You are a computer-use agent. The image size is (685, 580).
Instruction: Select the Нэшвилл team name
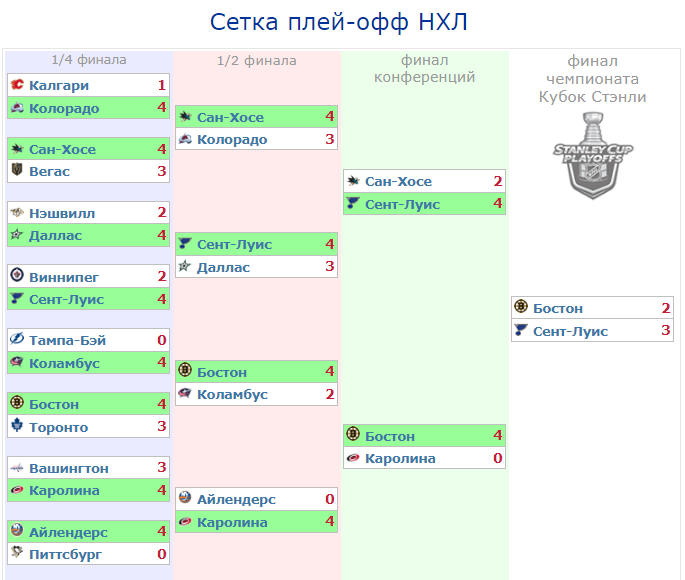pos(62,212)
